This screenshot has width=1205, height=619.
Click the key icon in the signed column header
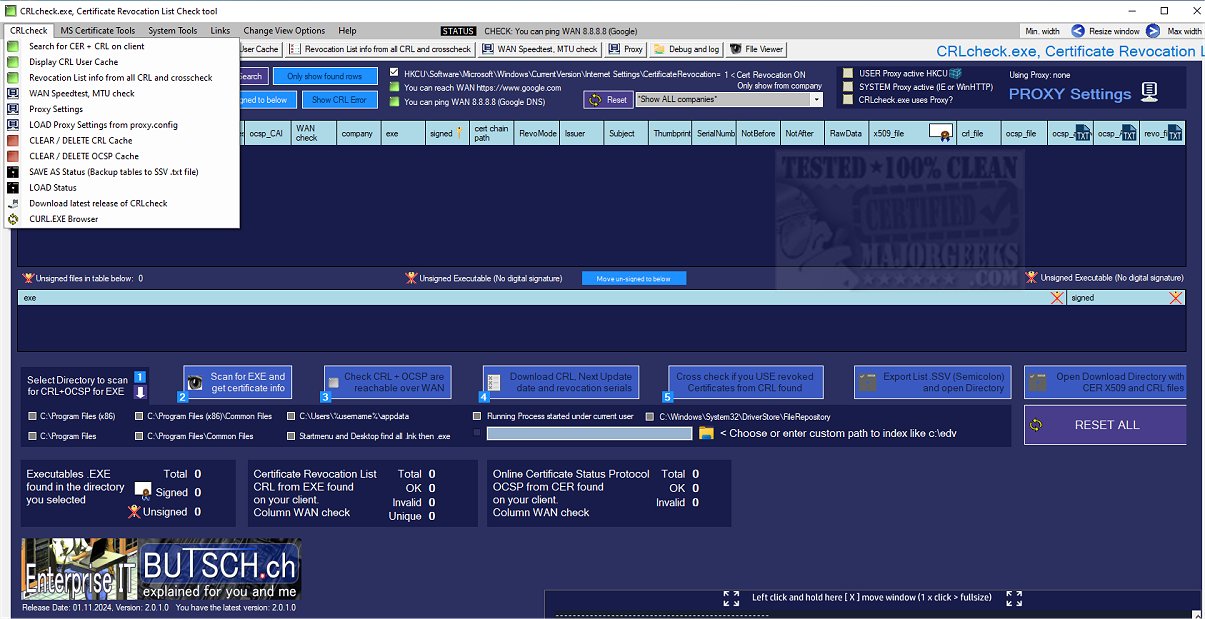(x=460, y=133)
